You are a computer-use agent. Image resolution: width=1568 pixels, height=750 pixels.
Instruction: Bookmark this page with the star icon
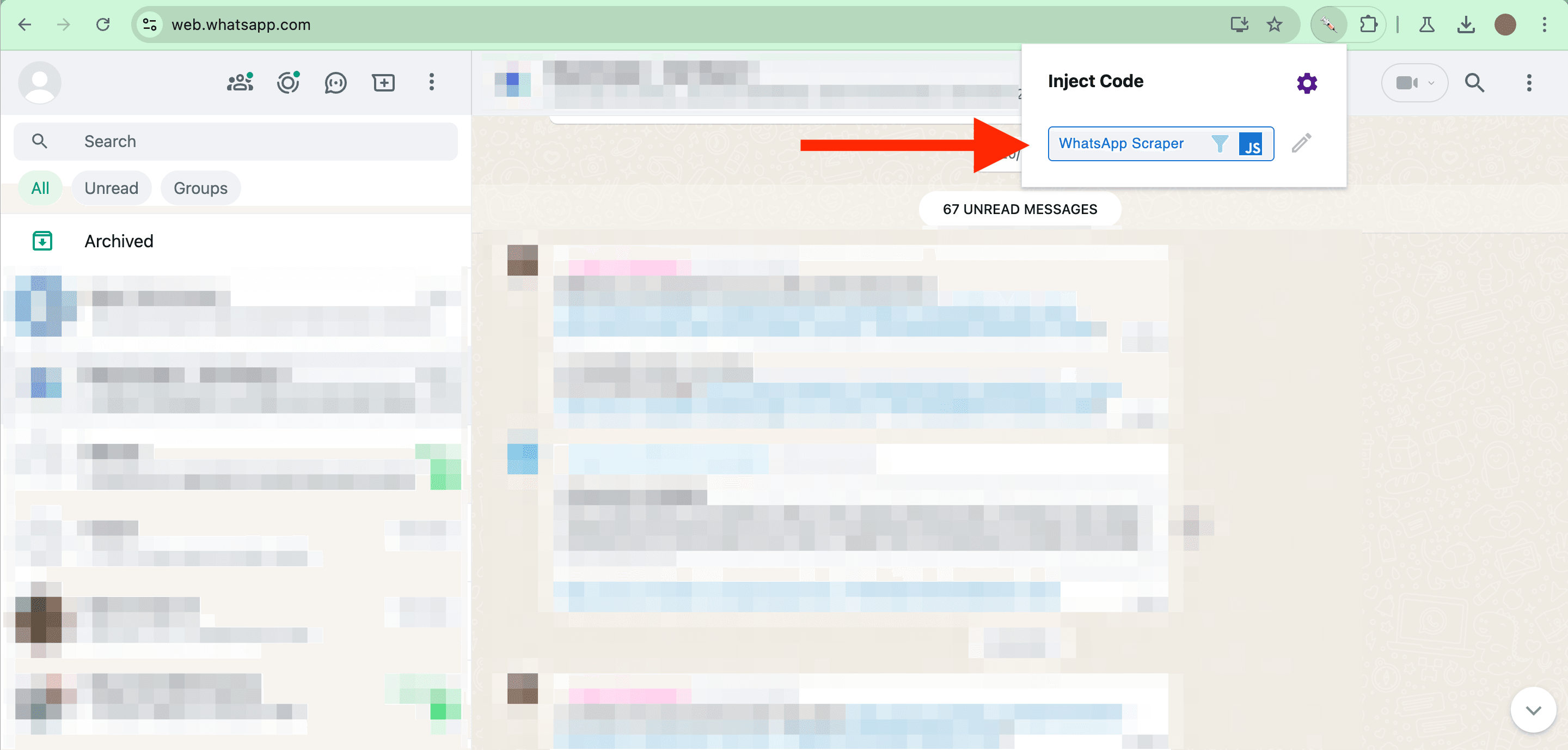(1274, 25)
